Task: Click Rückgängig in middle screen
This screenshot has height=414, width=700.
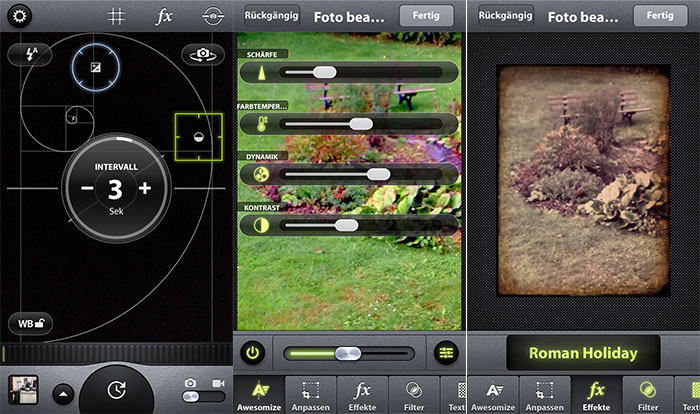Action: click(x=271, y=16)
